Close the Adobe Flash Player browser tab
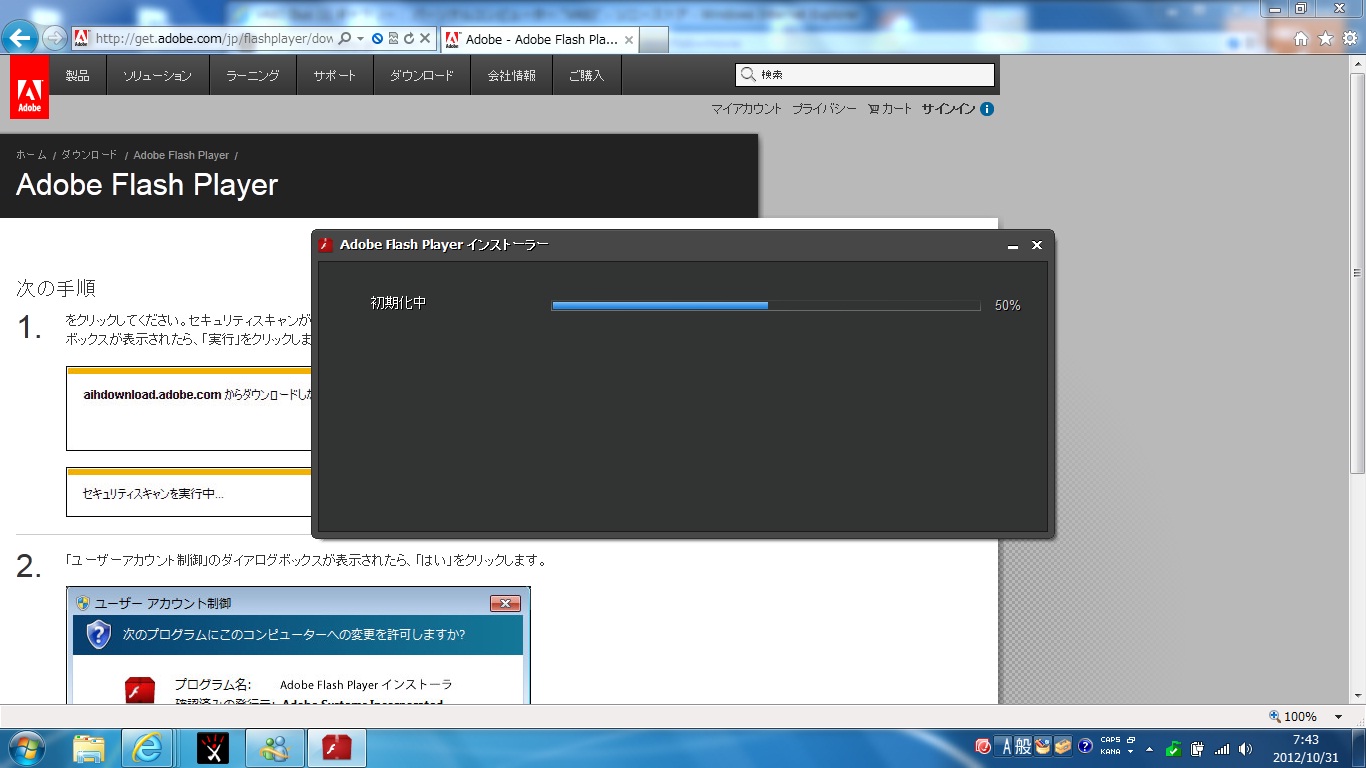Image resolution: width=1366 pixels, height=768 pixels. tap(629, 40)
